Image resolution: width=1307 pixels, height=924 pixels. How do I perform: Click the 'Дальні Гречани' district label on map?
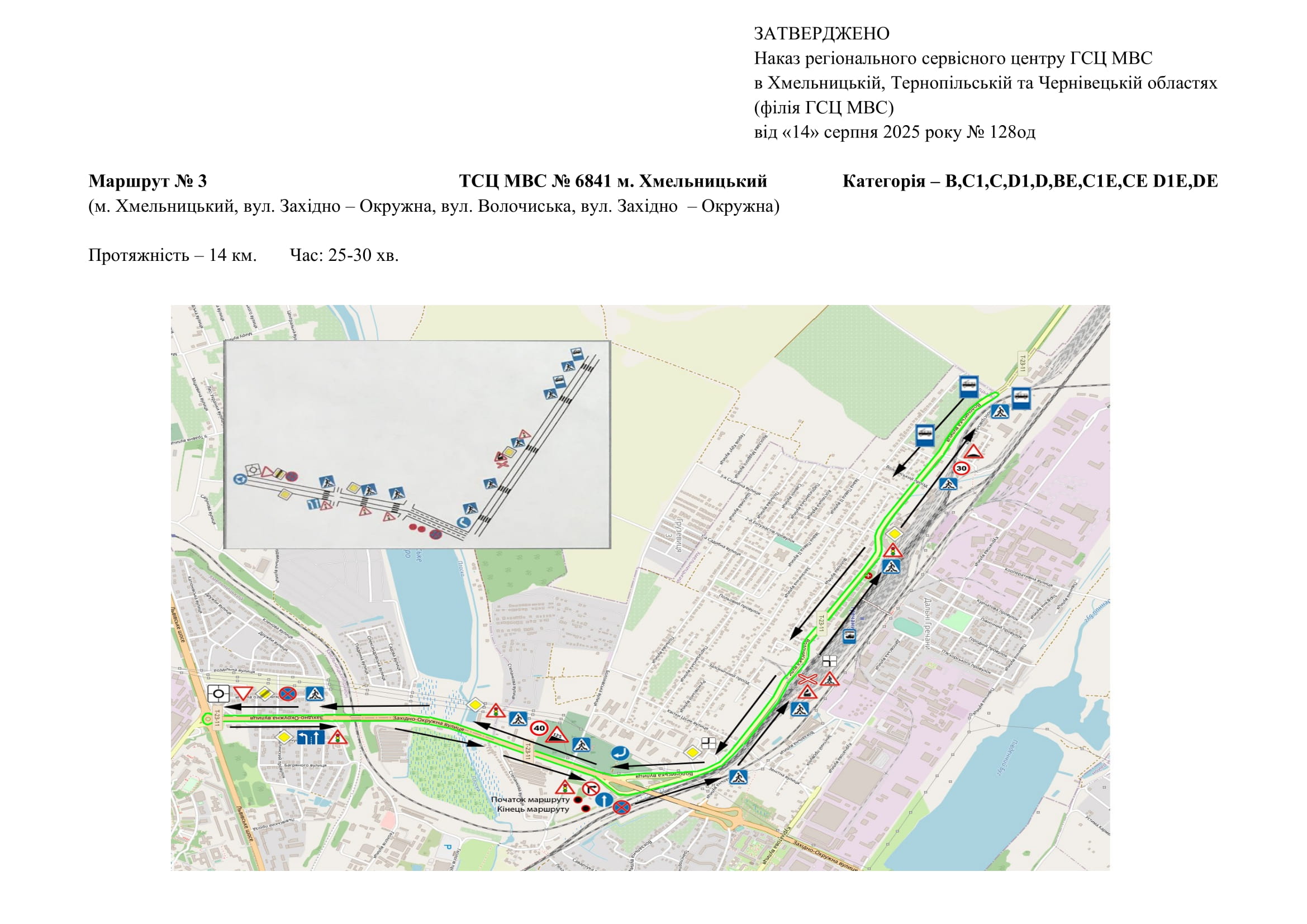[x=928, y=624]
